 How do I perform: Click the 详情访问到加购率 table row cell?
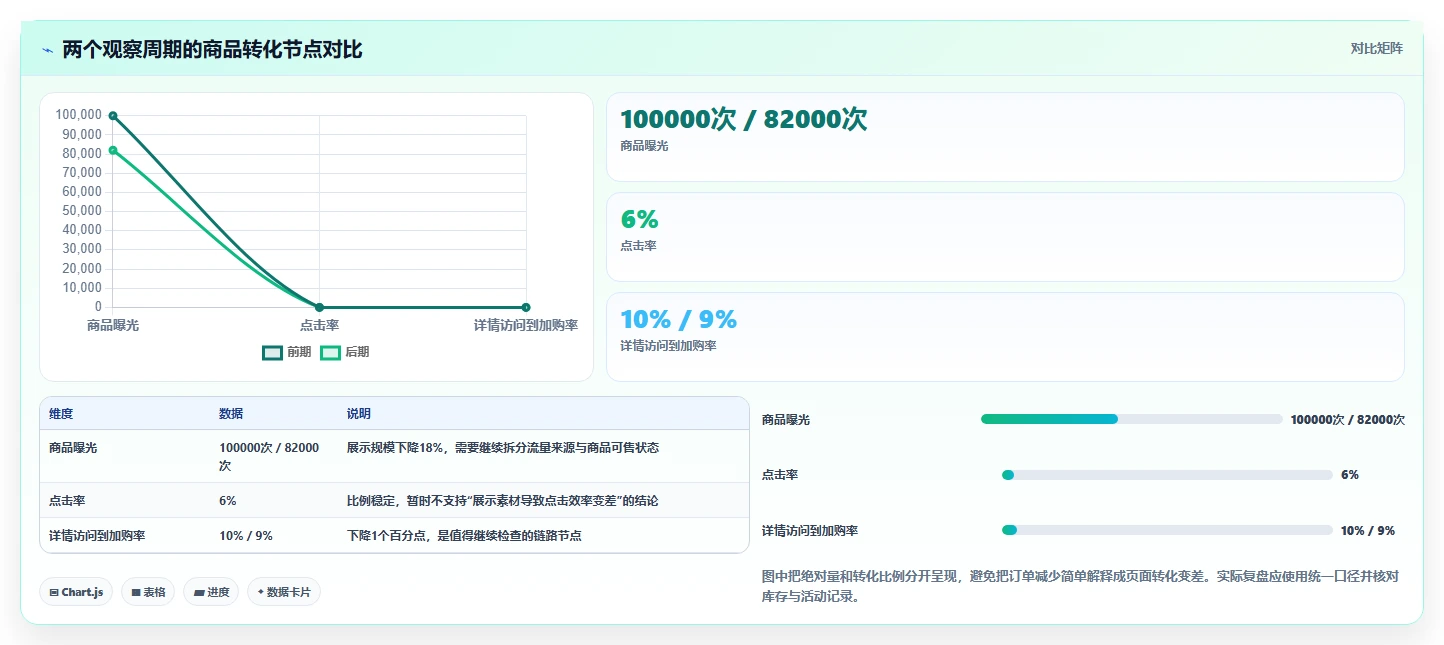click(97, 535)
